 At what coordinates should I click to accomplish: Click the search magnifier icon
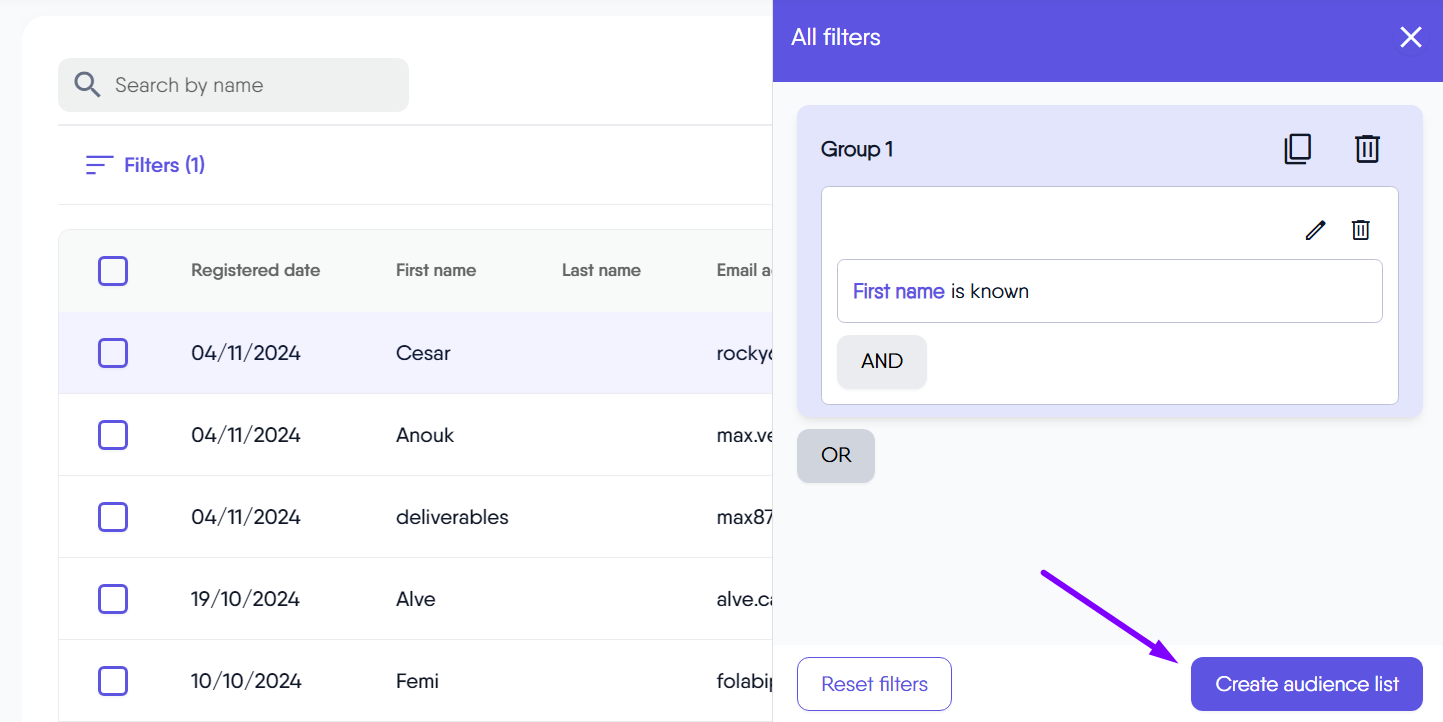88,85
